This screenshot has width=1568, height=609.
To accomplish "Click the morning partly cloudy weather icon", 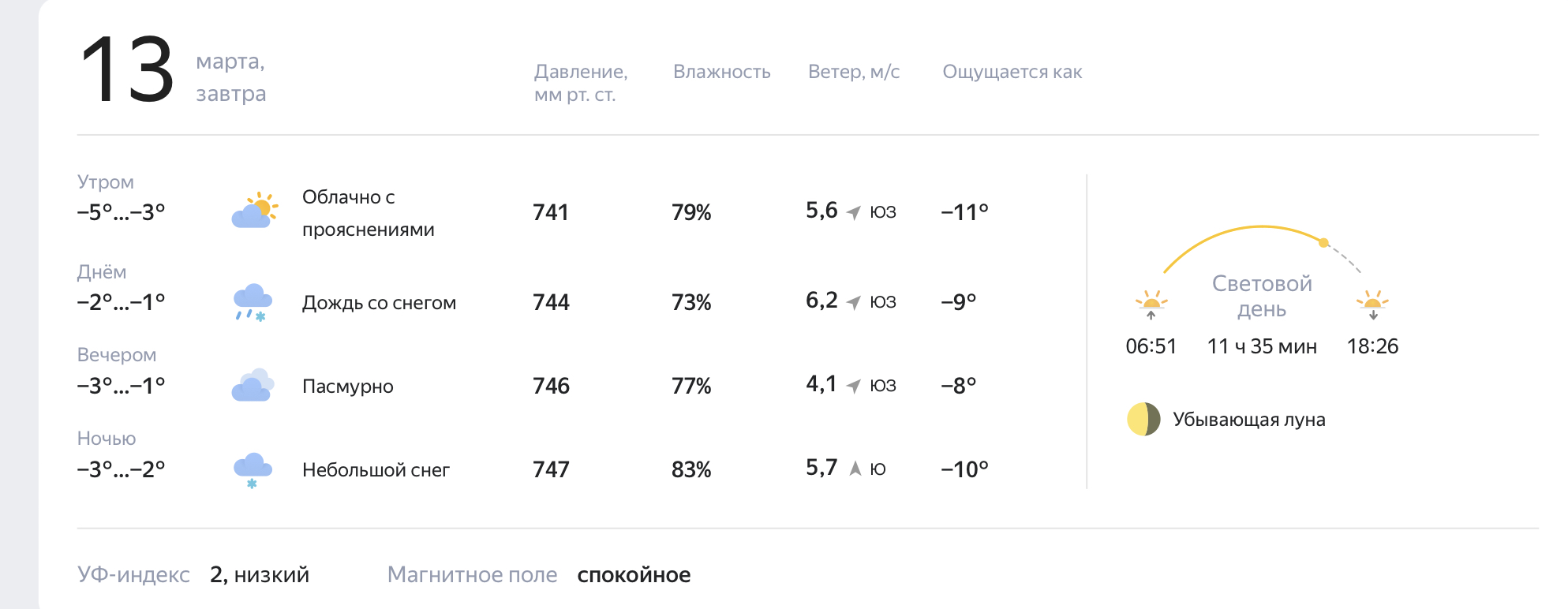I will (254, 211).
